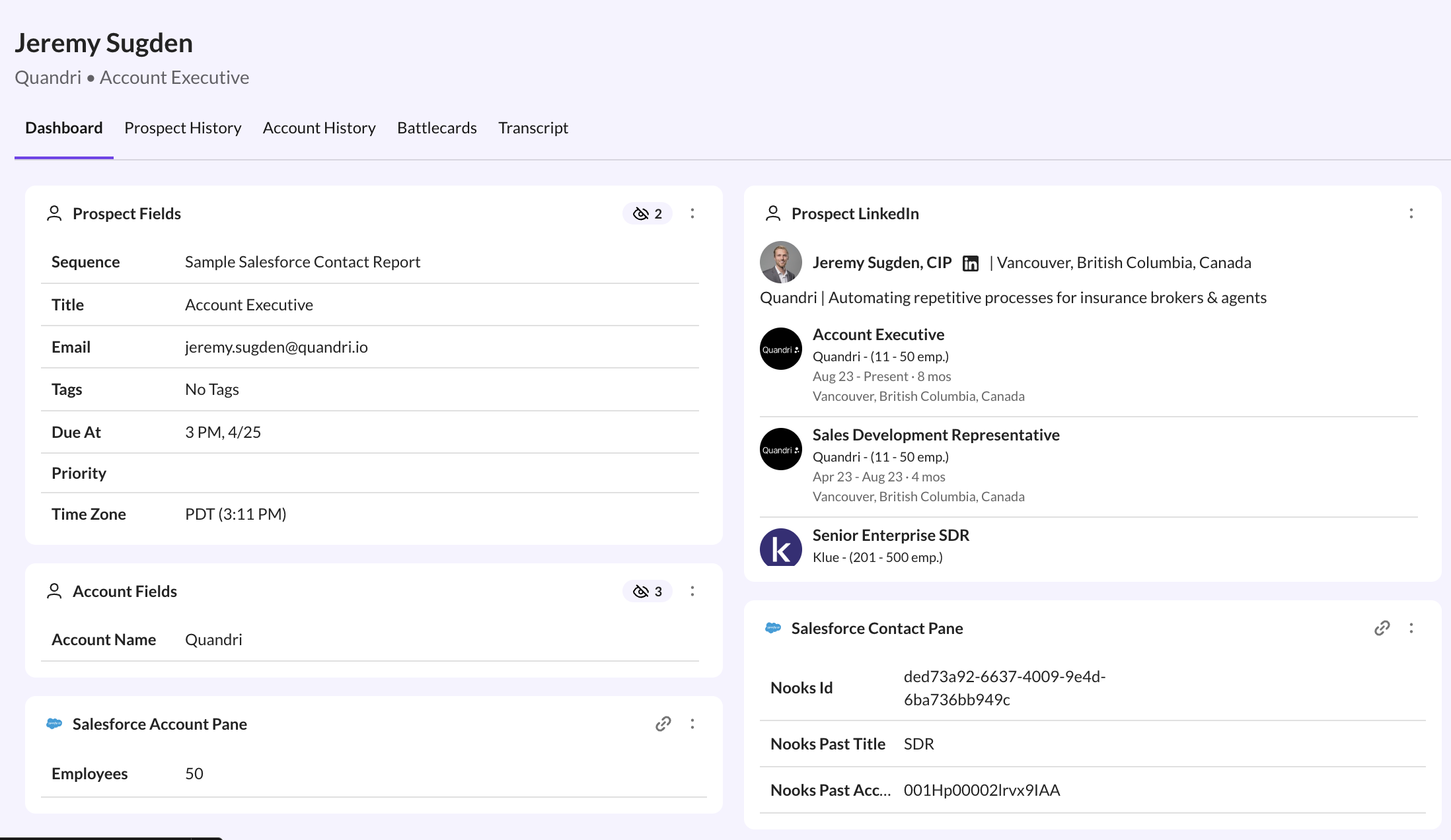This screenshot has width=1451, height=840.
Task: Click the Employees value 50
Action: pos(194,774)
